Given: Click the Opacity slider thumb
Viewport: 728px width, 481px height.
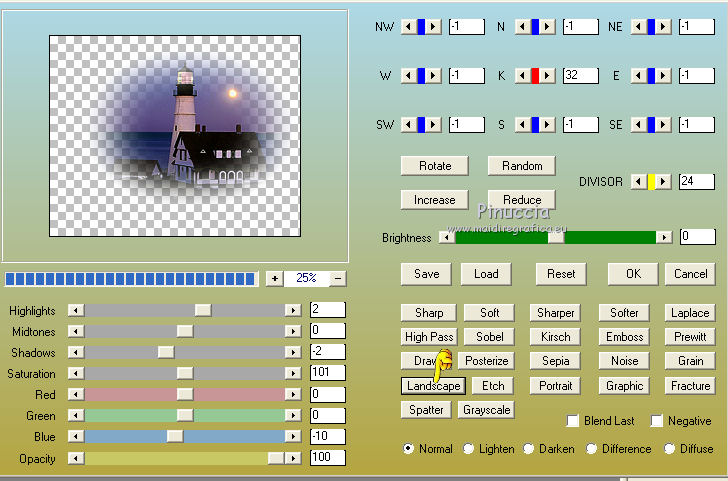Looking at the screenshot, I should pos(276,458).
